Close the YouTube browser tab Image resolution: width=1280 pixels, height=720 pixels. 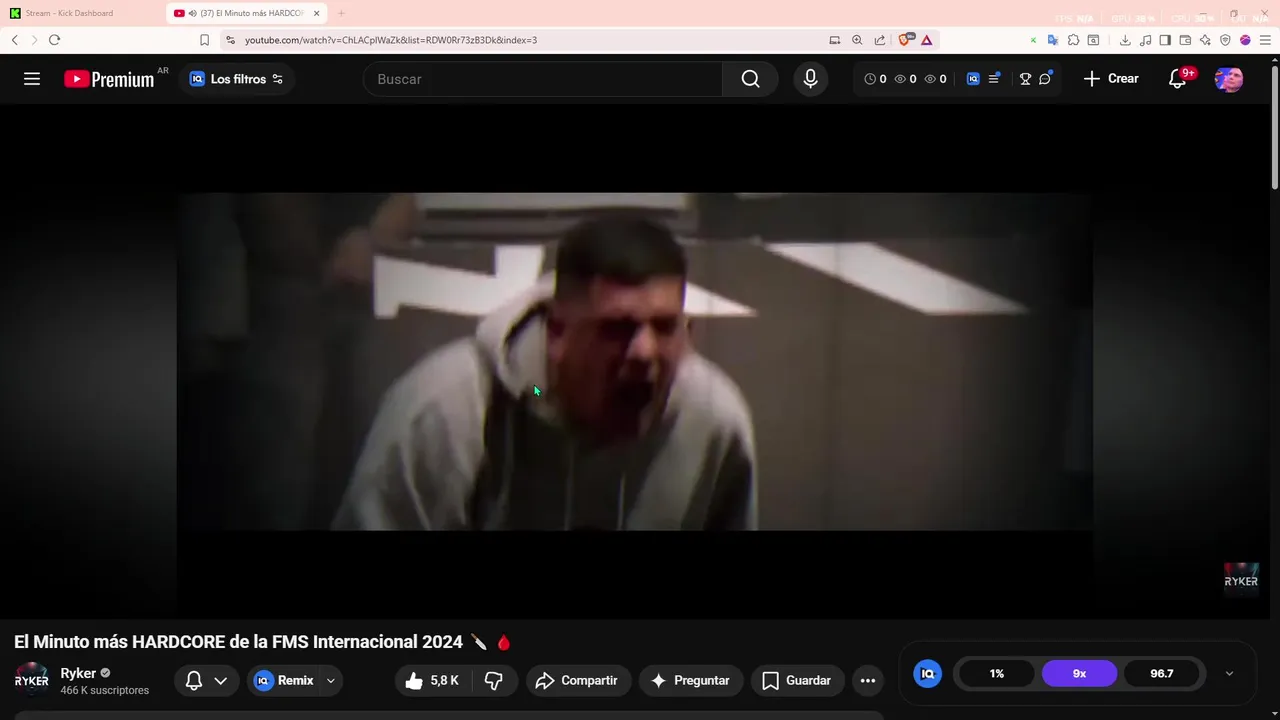coord(317,13)
